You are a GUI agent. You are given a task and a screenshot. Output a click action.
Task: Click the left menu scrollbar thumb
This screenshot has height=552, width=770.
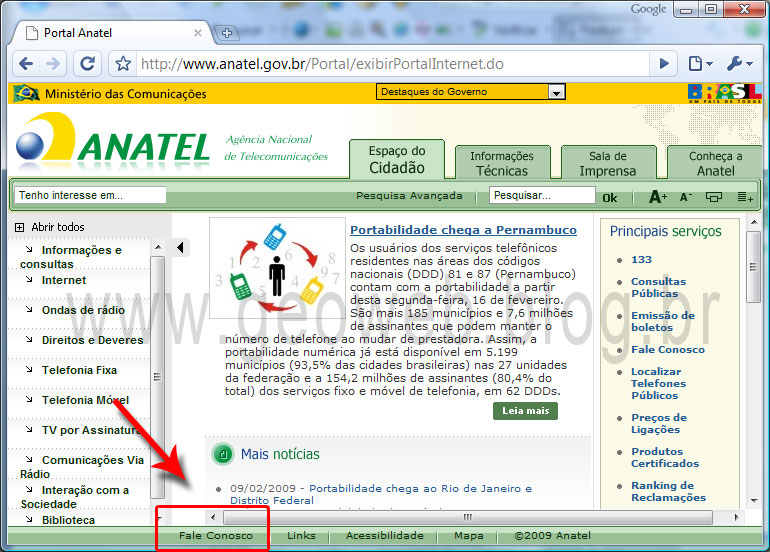pyautogui.click(x=157, y=377)
